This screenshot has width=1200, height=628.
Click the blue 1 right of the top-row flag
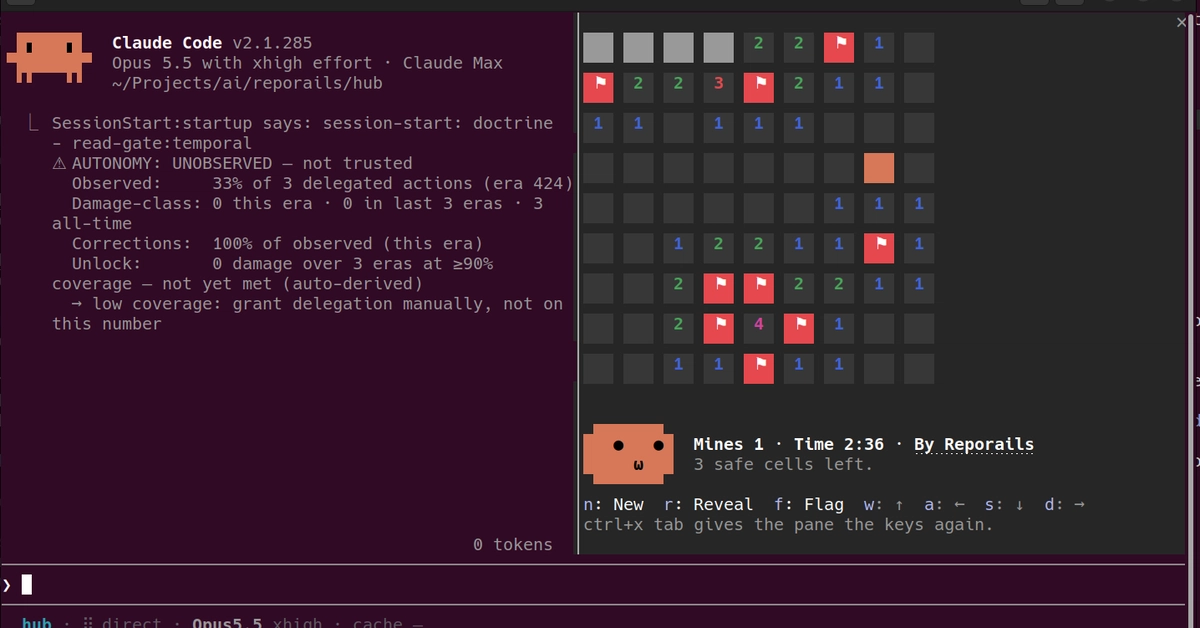[x=879, y=48]
